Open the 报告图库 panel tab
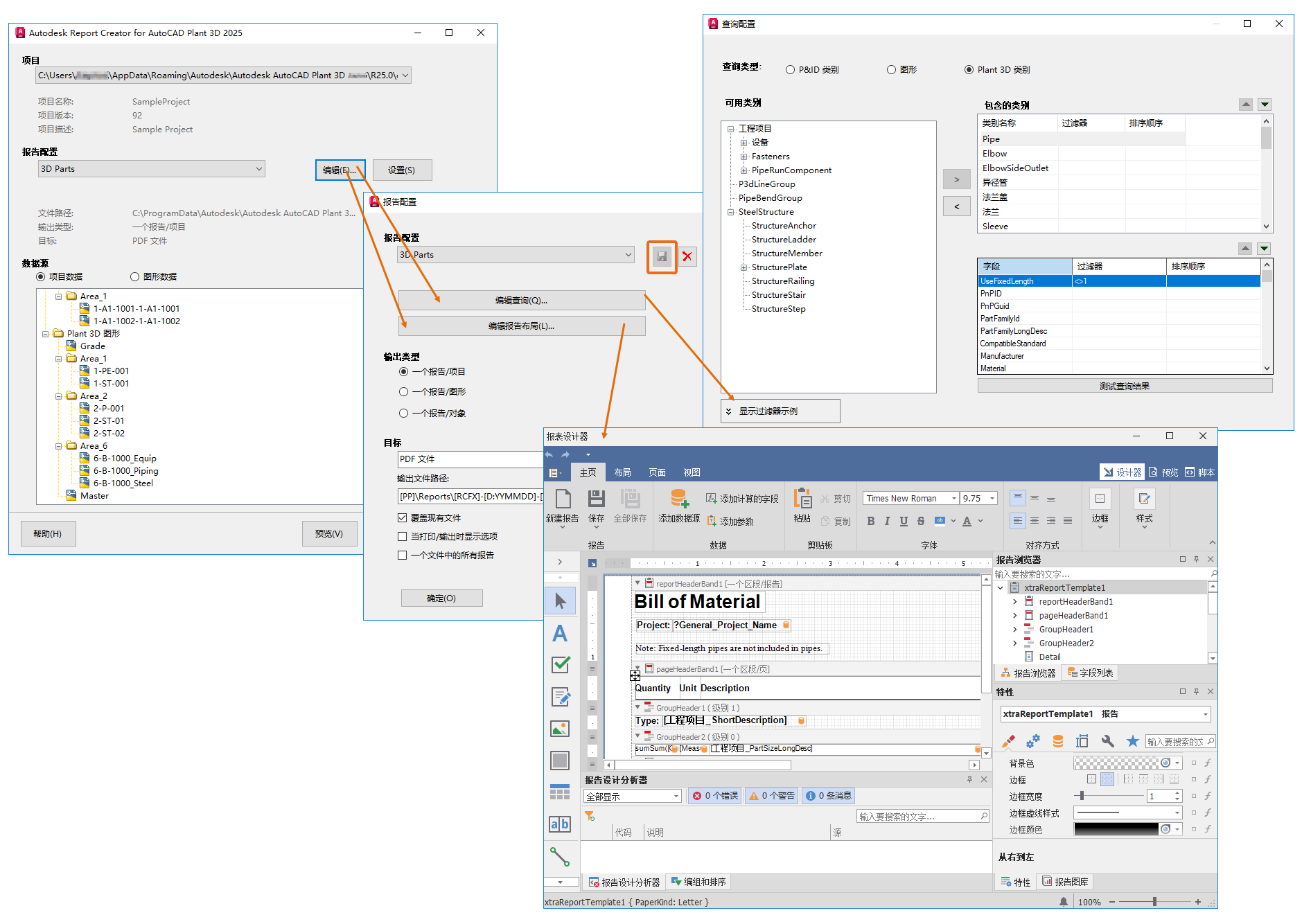 pyautogui.click(x=1065, y=882)
